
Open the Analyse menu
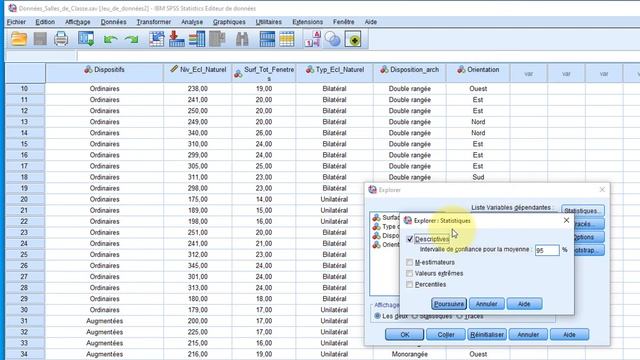tap(192, 22)
